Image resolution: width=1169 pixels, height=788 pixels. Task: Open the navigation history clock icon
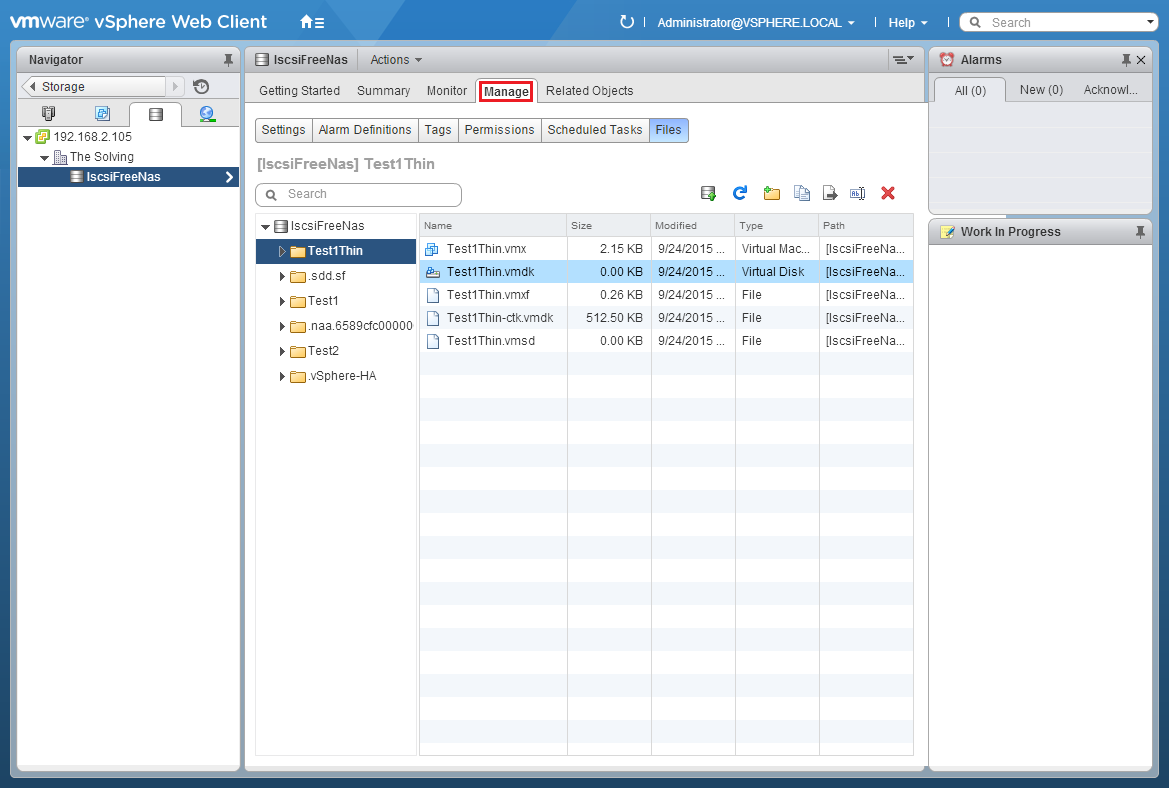tap(201, 86)
